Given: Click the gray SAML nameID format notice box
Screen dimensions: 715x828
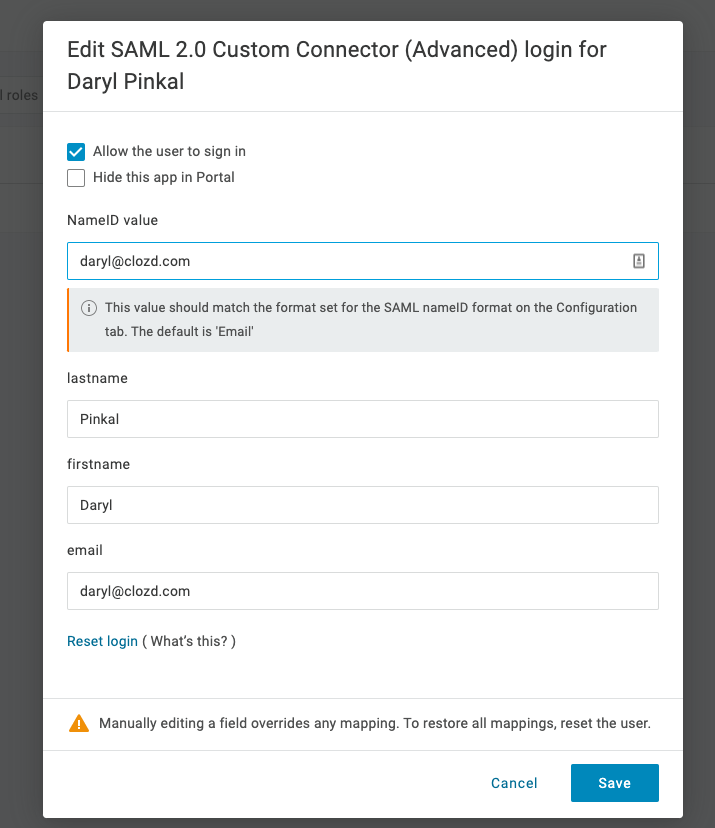Looking at the screenshot, I should point(363,318).
